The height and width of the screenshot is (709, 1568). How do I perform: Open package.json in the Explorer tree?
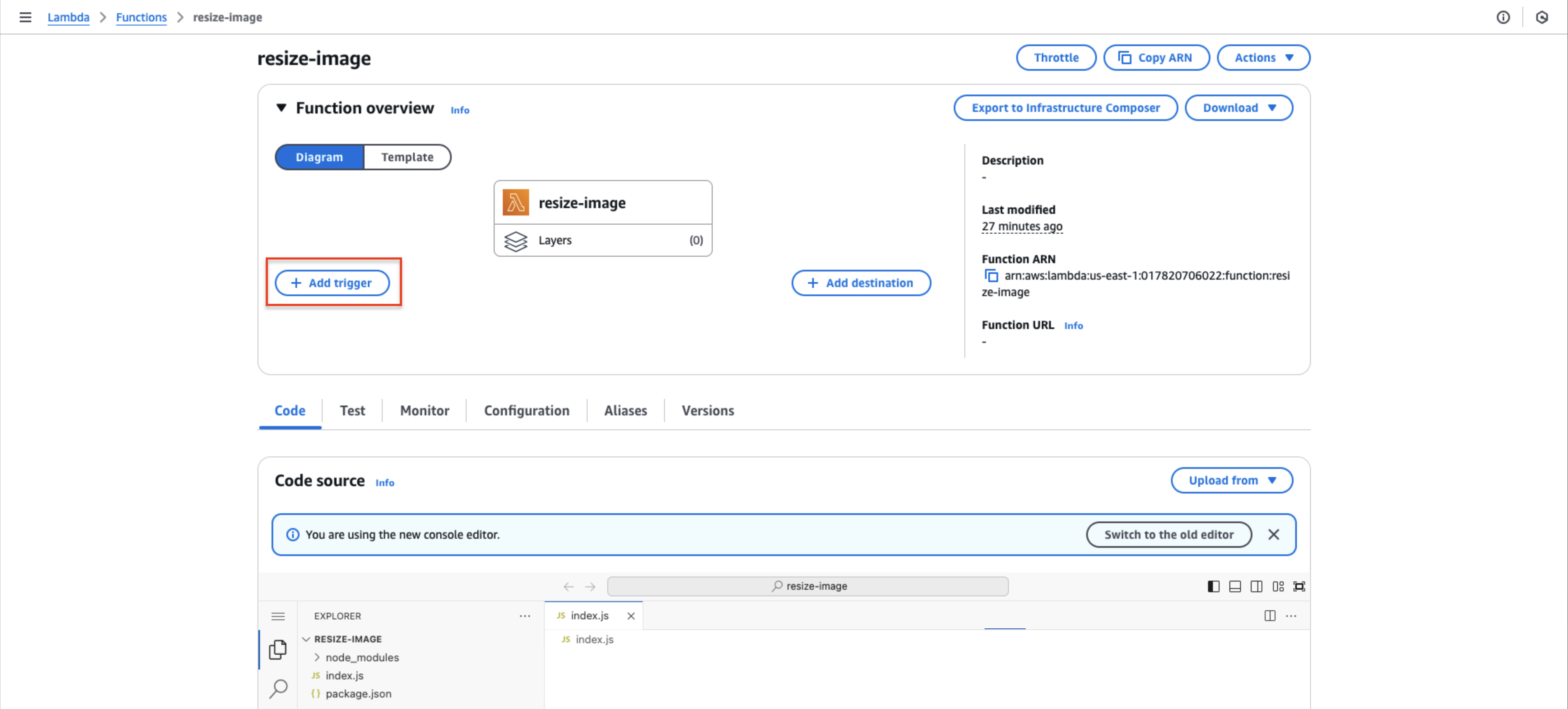[x=358, y=694]
